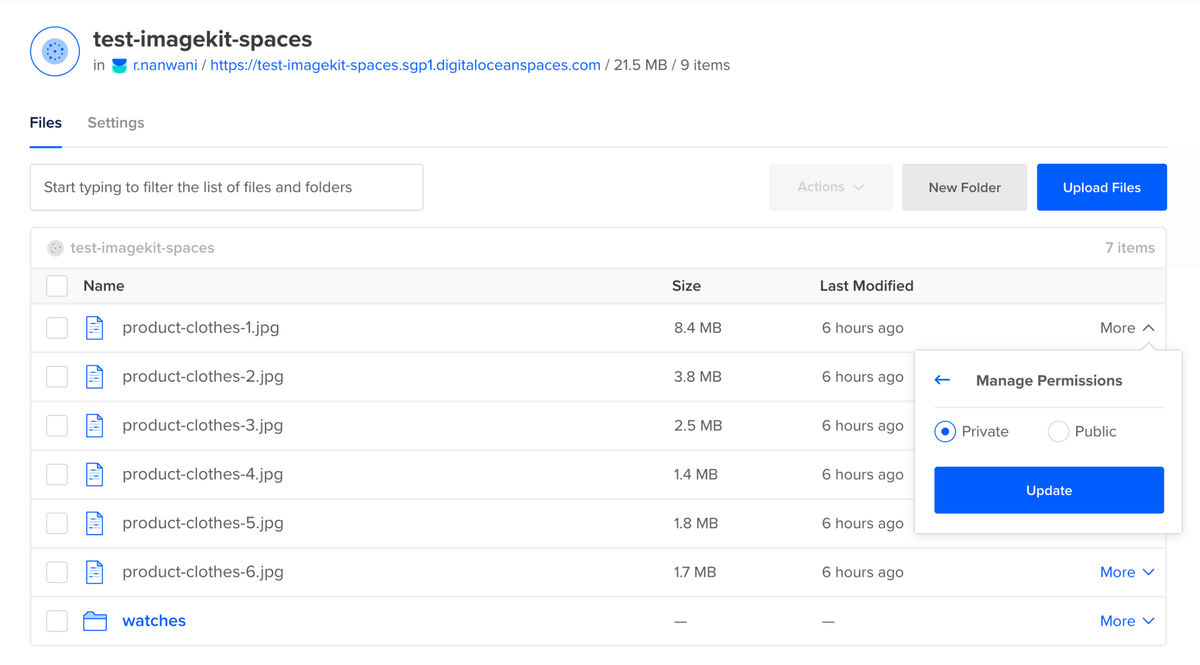Click the r.nanwani project icon
Image resolution: width=1200 pixels, height=665 pixels.
coord(119,66)
